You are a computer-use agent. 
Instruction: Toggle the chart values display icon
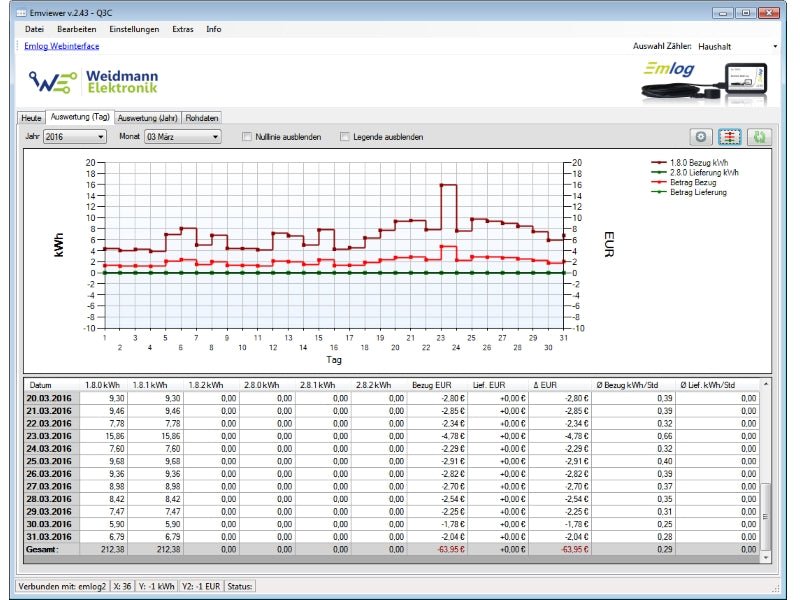tap(730, 136)
